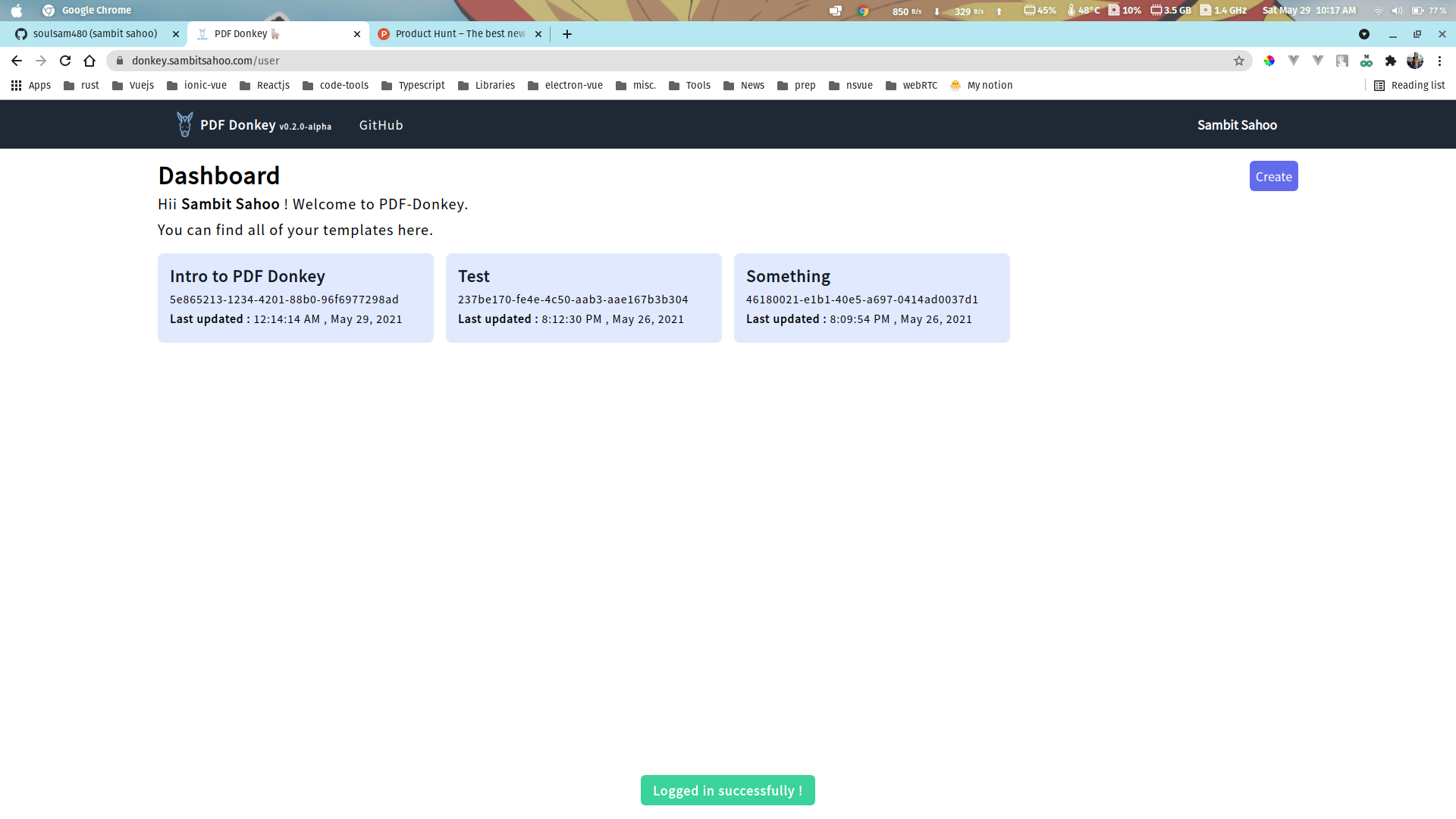Click the PDF Donkey logo icon
The height and width of the screenshot is (819, 1456).
184,124
